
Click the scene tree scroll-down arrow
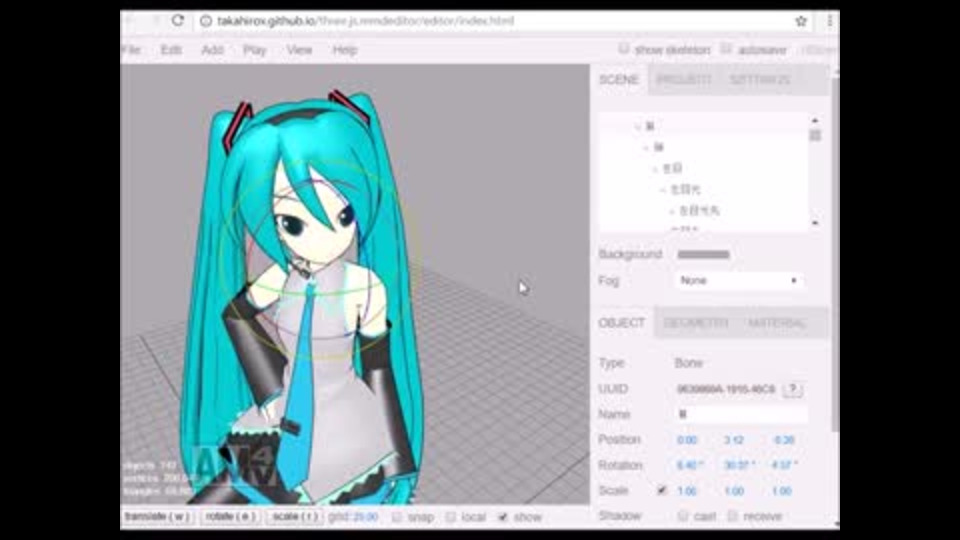(x=815, y=223)
